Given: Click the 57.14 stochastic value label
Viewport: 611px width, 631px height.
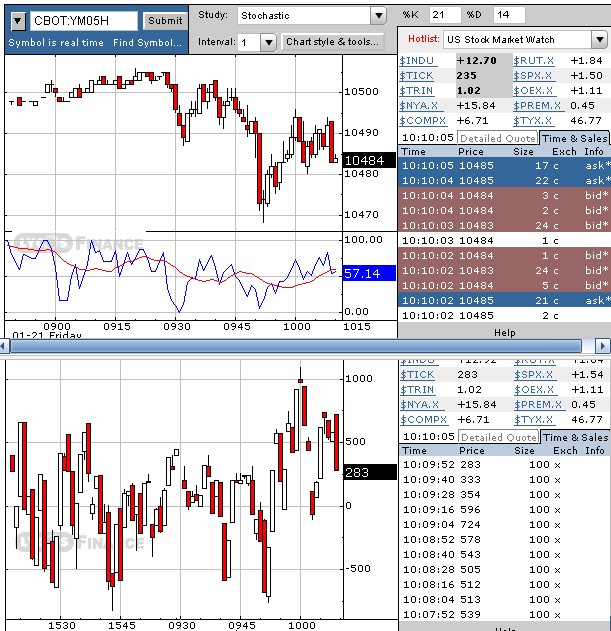Looking at the screenshot, I should coord(369,273).
